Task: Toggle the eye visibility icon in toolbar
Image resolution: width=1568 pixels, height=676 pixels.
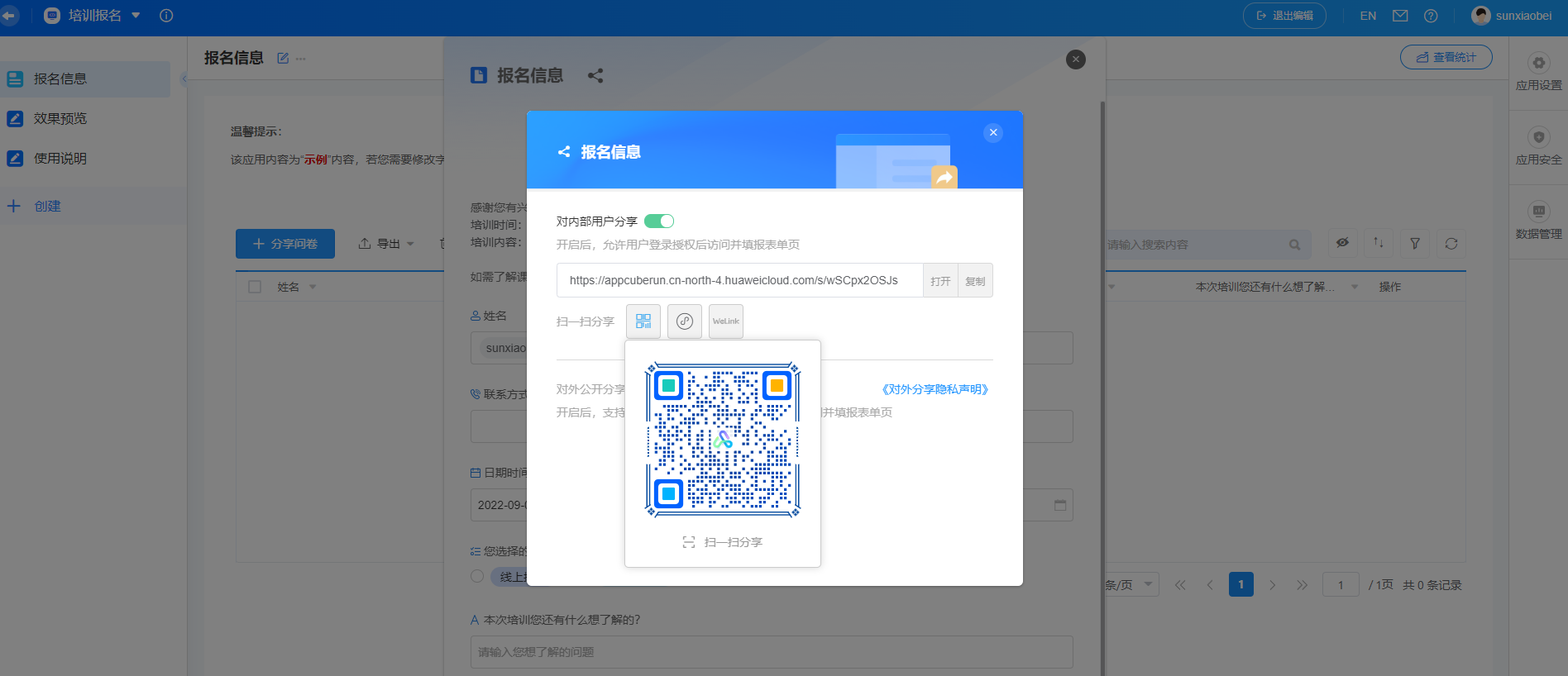Action: click(1342, 243)
